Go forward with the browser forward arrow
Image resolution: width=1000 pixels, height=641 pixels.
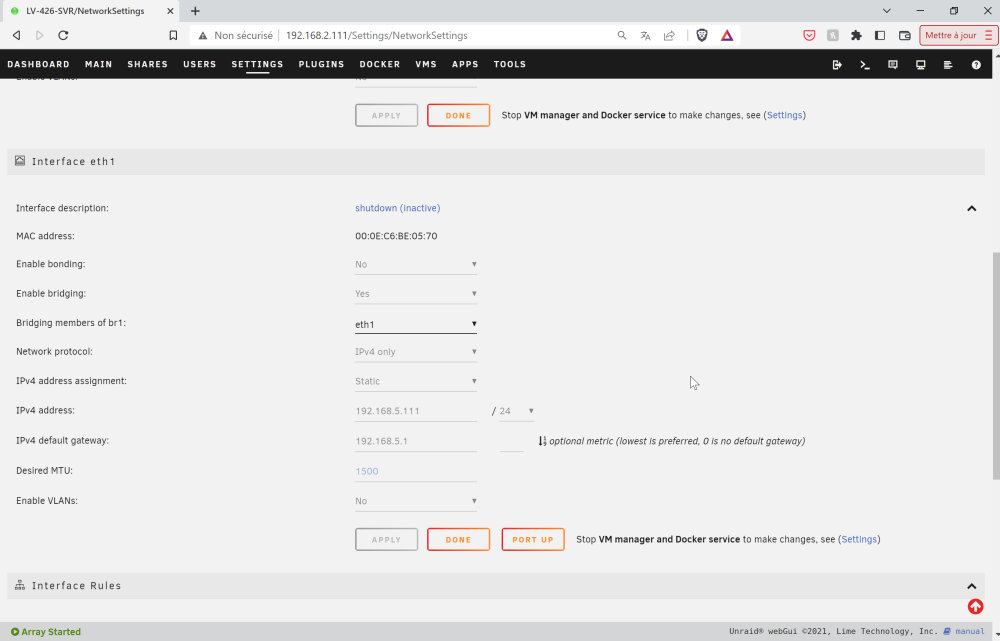pos(40,36)
